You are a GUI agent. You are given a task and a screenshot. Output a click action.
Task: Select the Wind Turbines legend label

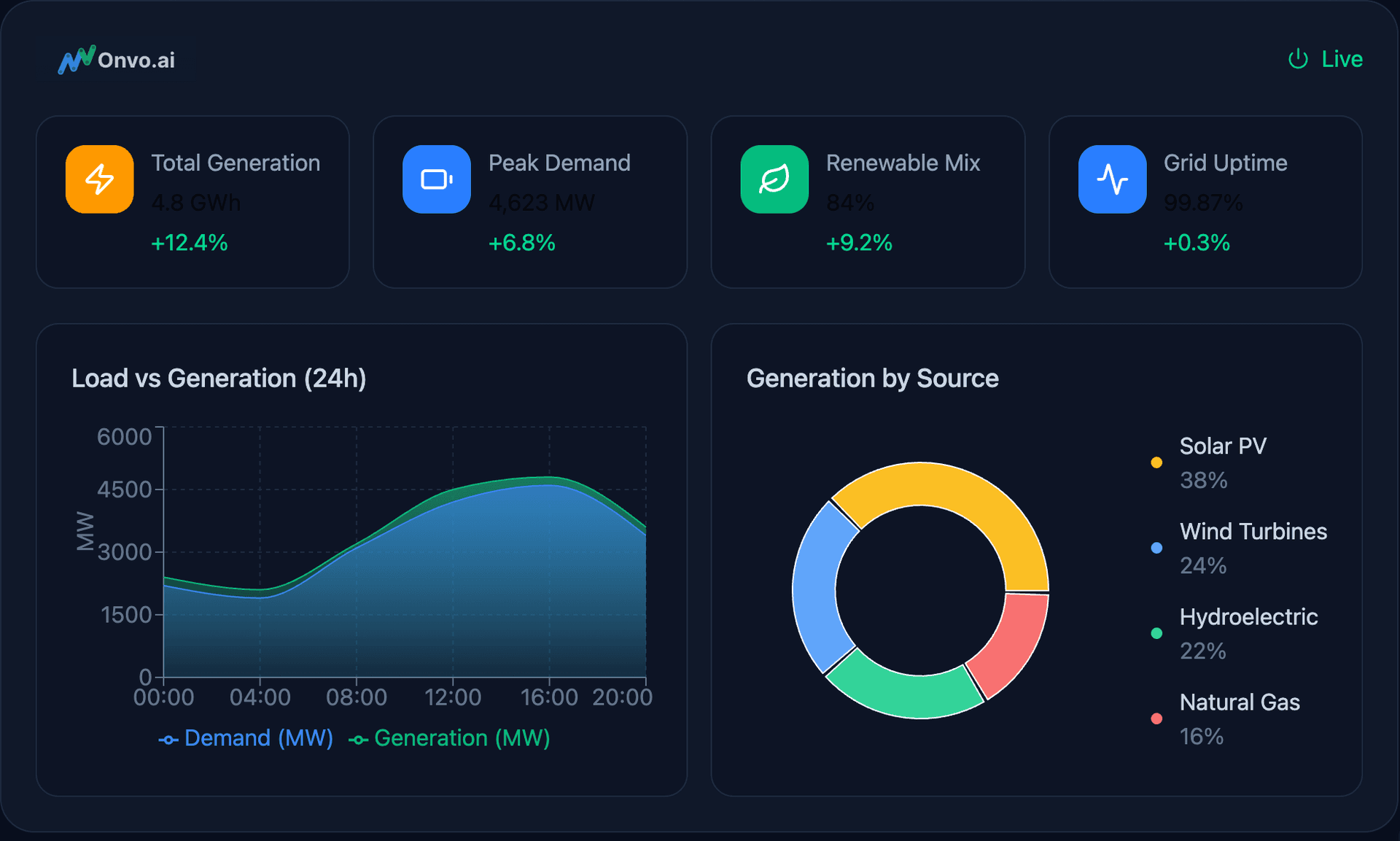pyautogui.click(x=1253, y=532)
